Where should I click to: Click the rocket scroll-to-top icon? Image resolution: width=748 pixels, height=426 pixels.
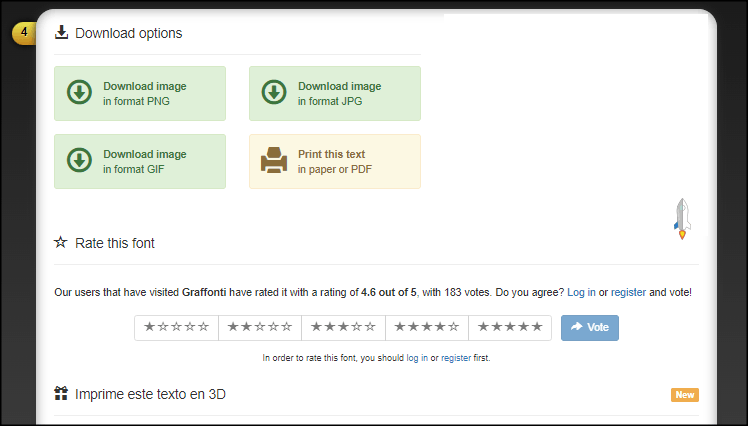tap(682, 218)
